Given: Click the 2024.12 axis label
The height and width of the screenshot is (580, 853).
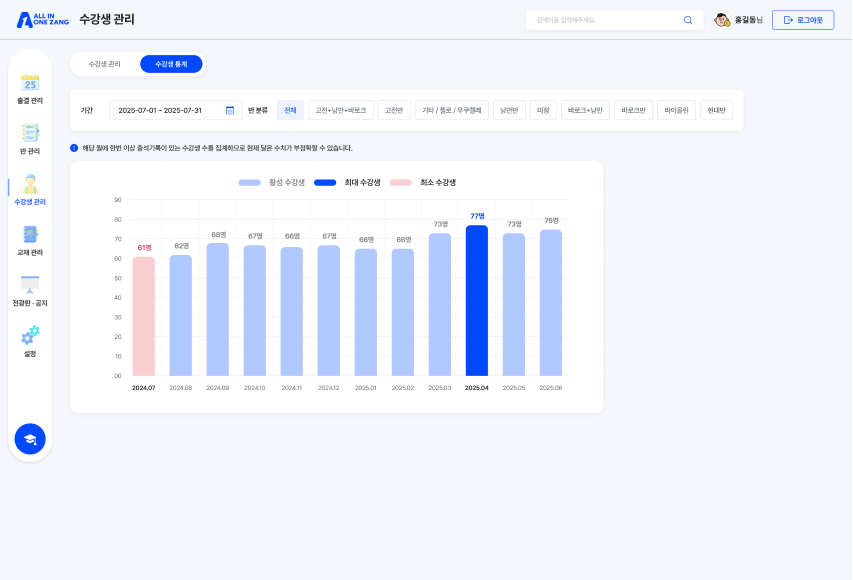Looking at the screenshot, I should pyautogui.click(x=329, y=388).
